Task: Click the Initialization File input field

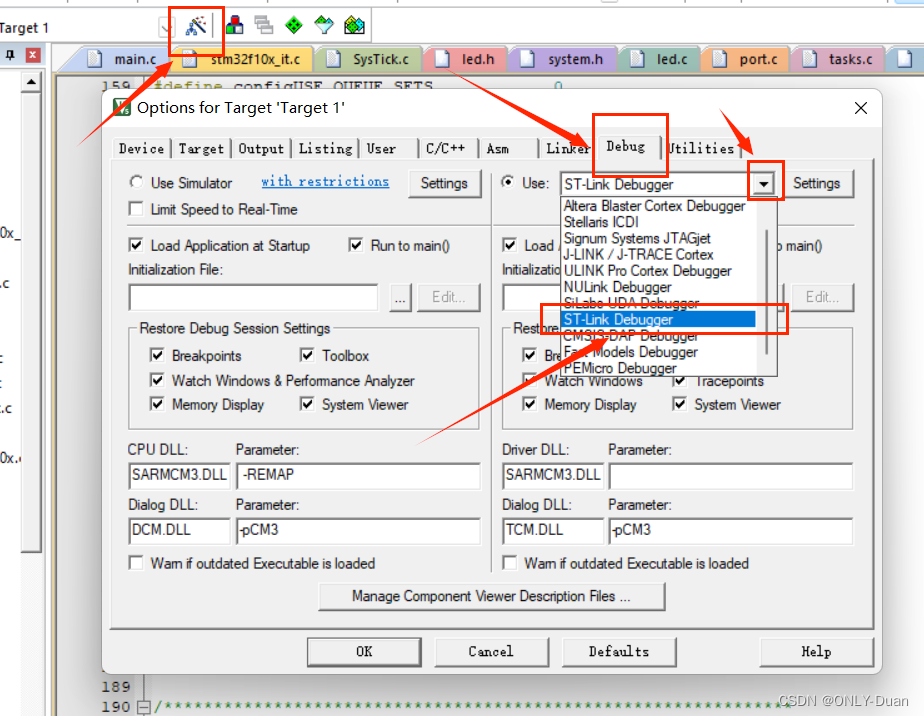Action: [253, 297]
